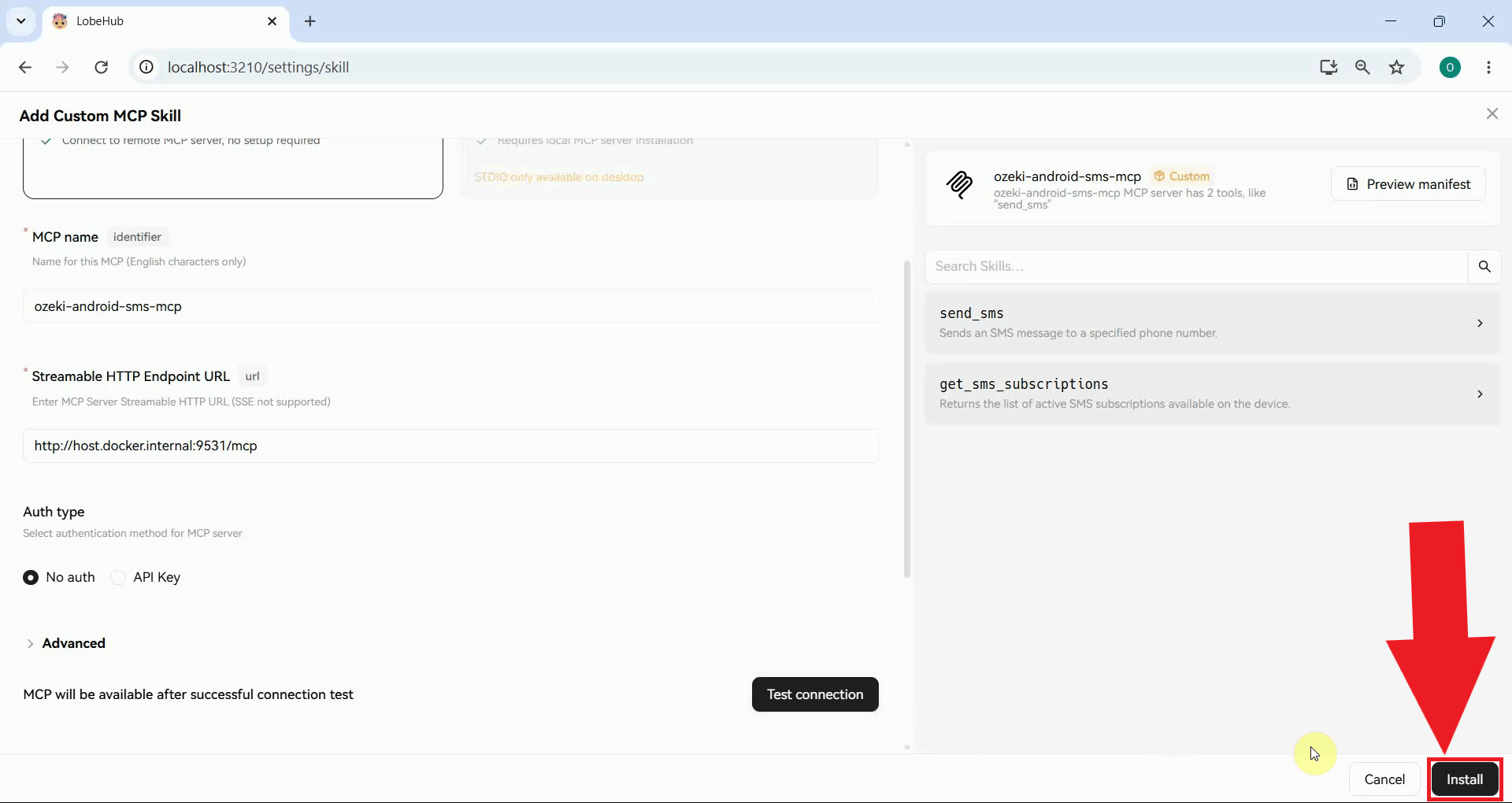Image resolution: width=1512 pixels, height=803 pixels.
Task: Install app icon in address bar
Action: (1329, 68)
